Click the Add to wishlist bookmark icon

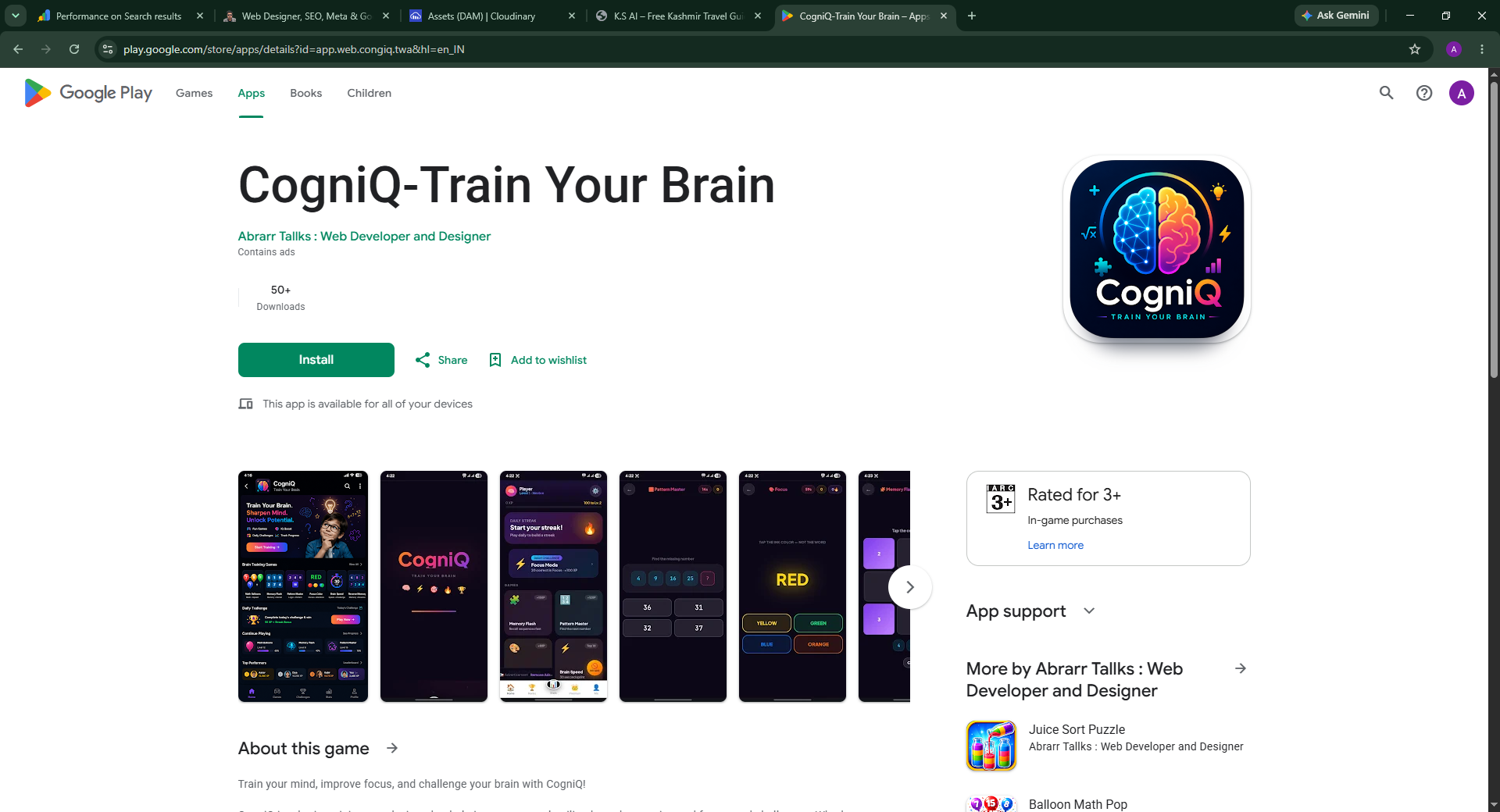tap(495, 360)
